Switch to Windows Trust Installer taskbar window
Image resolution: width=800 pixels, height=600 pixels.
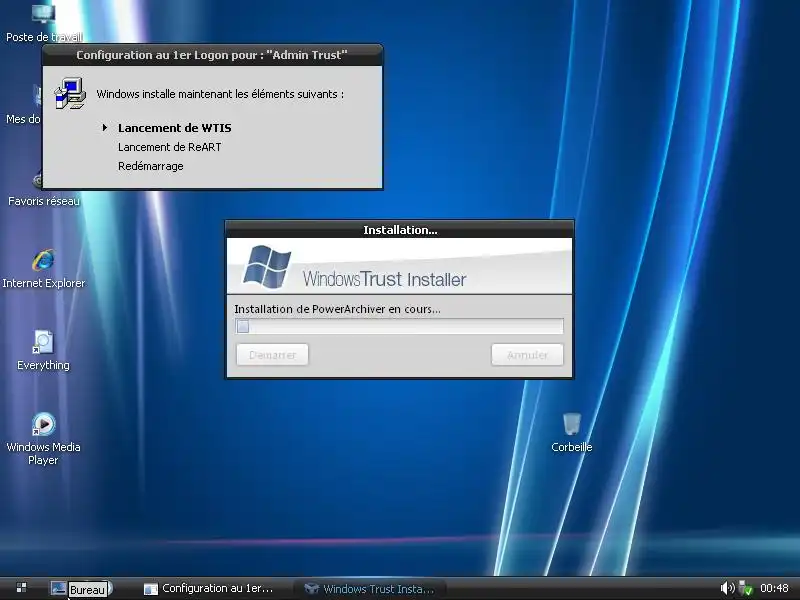[x=370, y=588]
